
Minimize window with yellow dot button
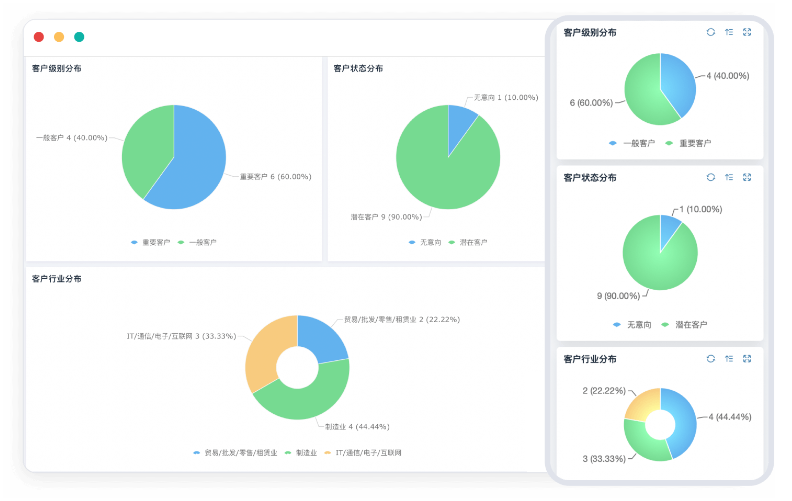tap(59, 37)
